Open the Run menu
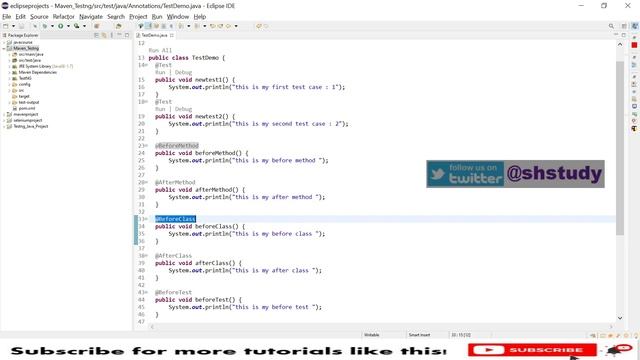640x360 pixels. pyautogui.click(x=157, y=17)
